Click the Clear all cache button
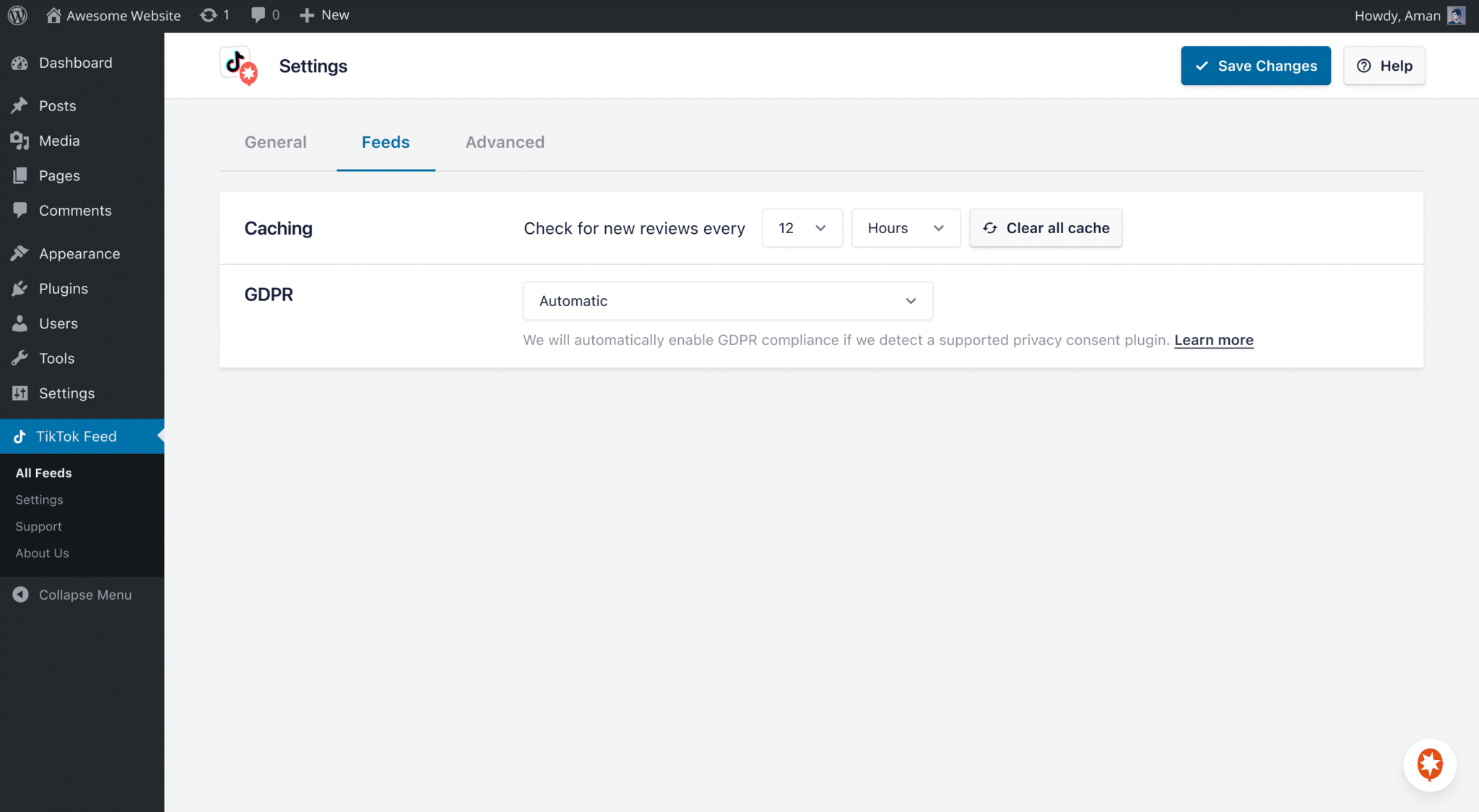Image resolution: width=1479 pixels, height=812 pixels. [1045, 228]
